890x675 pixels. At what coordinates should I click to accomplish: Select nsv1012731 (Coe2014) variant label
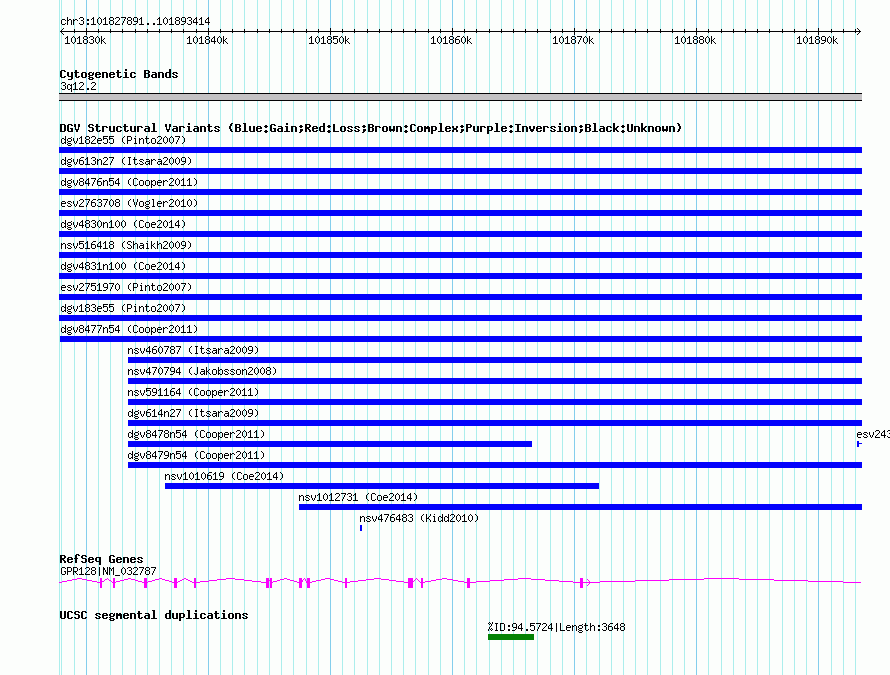[358, 497]
